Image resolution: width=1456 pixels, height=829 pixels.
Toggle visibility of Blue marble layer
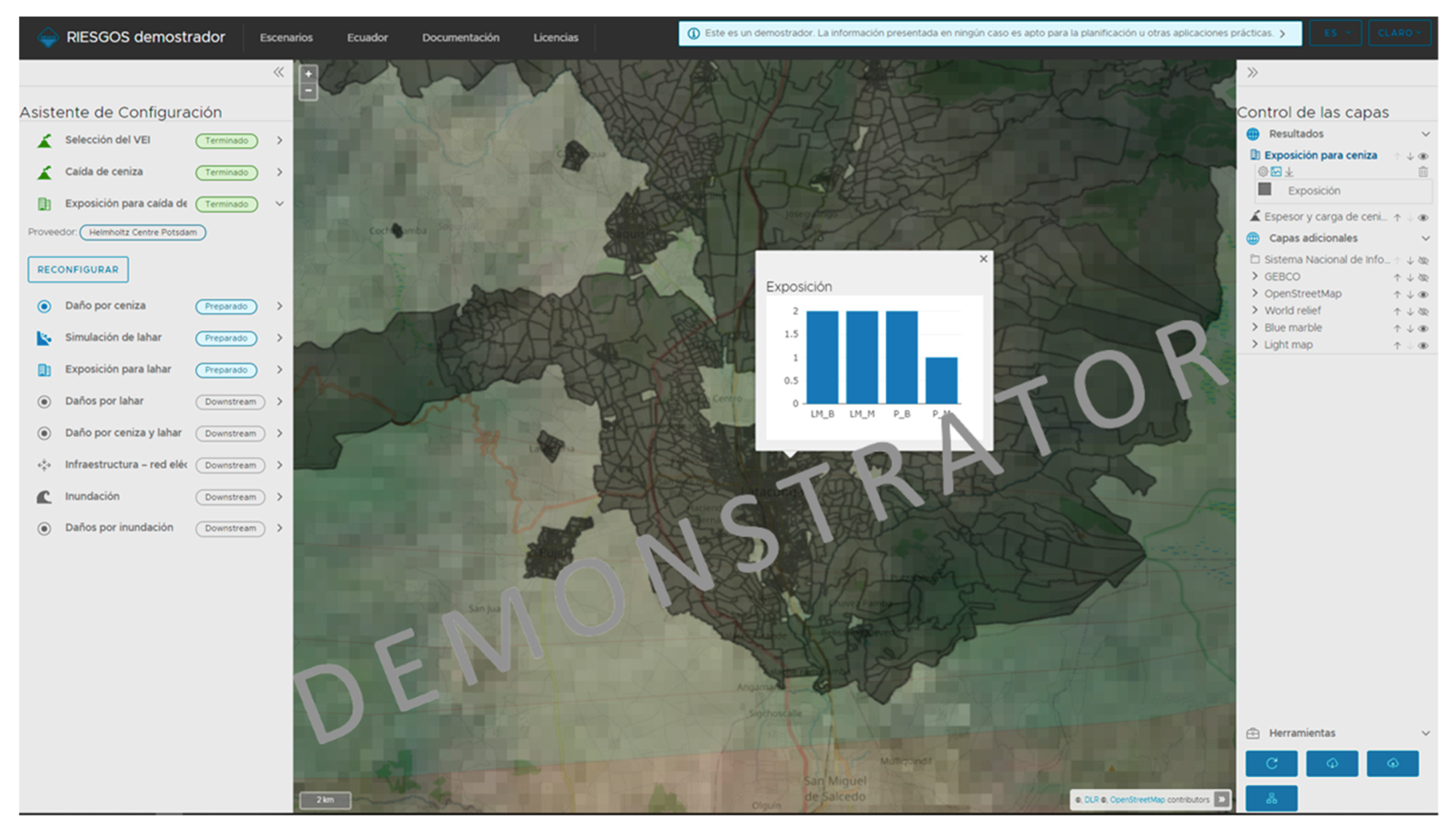point(1423,328)
